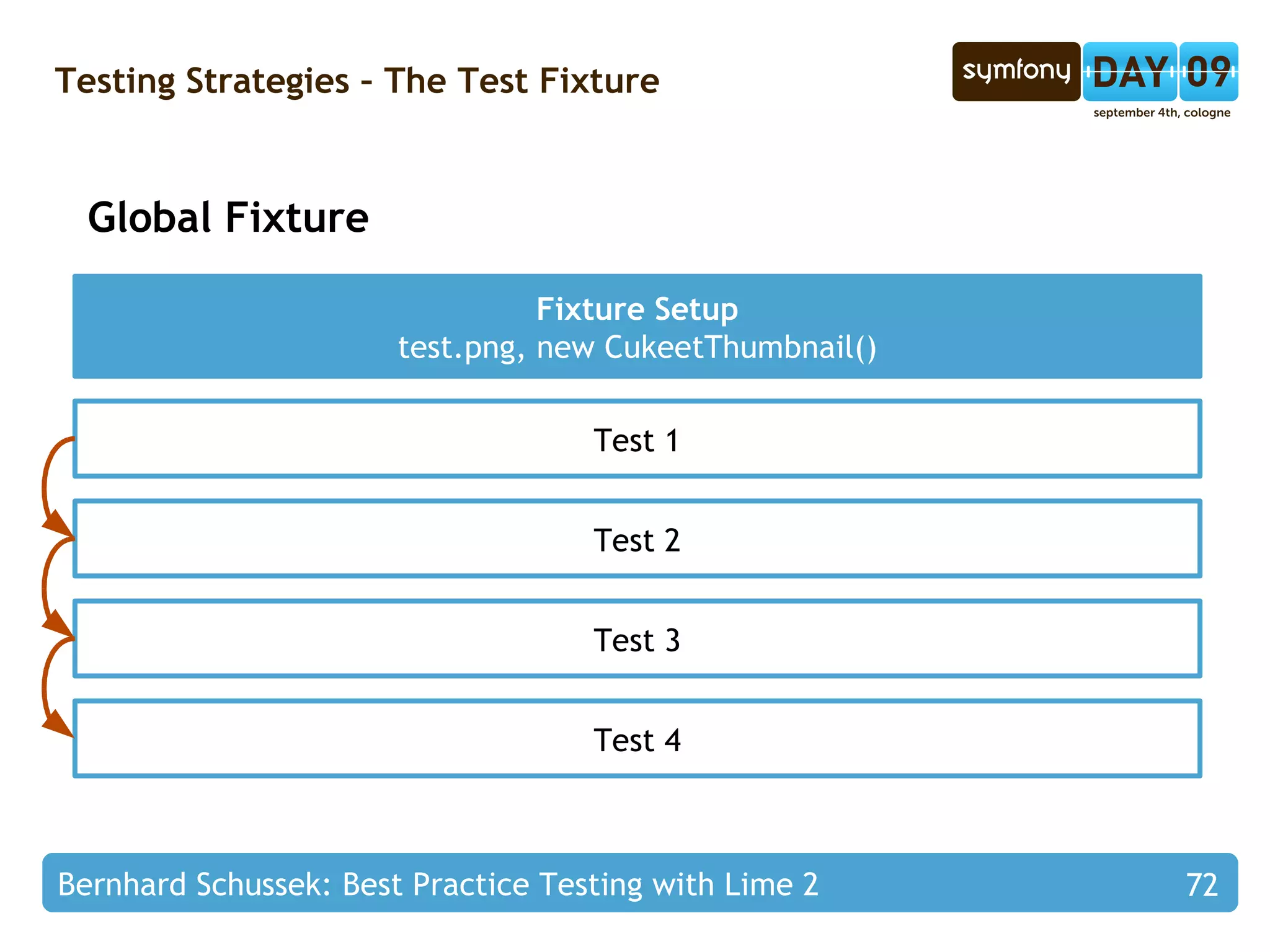Click the Global Fixture heading
Screen dimensions: 1270x952
[x=228, y=218]
